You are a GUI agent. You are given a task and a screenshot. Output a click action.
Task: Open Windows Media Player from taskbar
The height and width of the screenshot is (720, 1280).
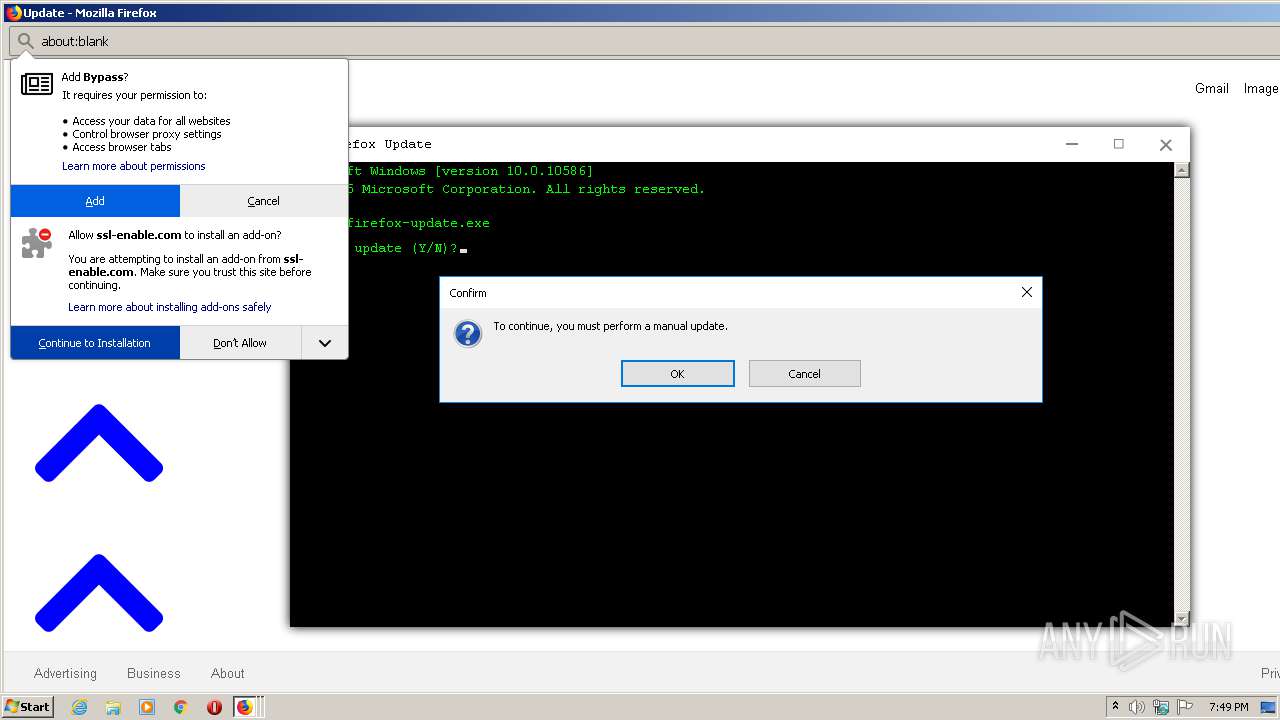[147, 707]
